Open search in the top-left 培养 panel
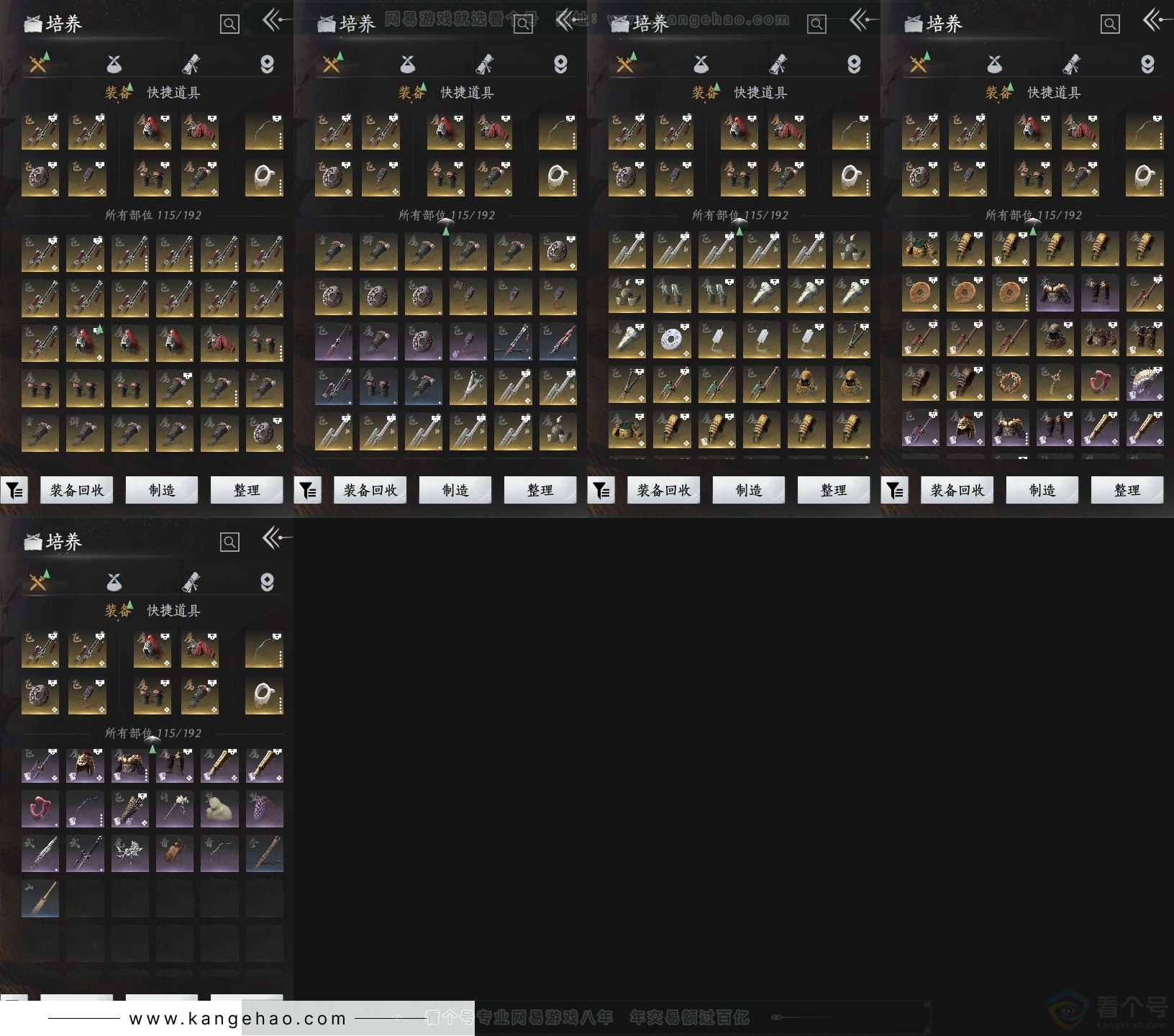The image size is (1174, 1036). (x=229, y=24)
